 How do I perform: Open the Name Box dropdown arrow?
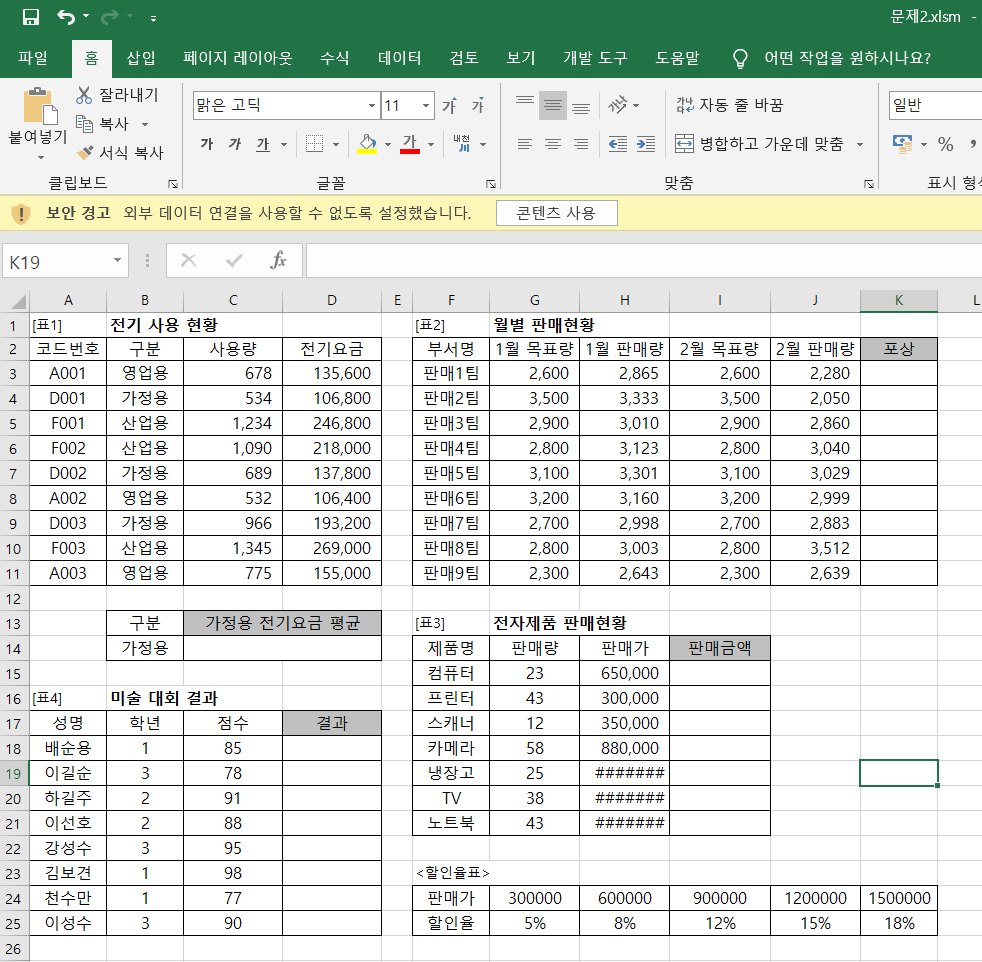(117, 260)
